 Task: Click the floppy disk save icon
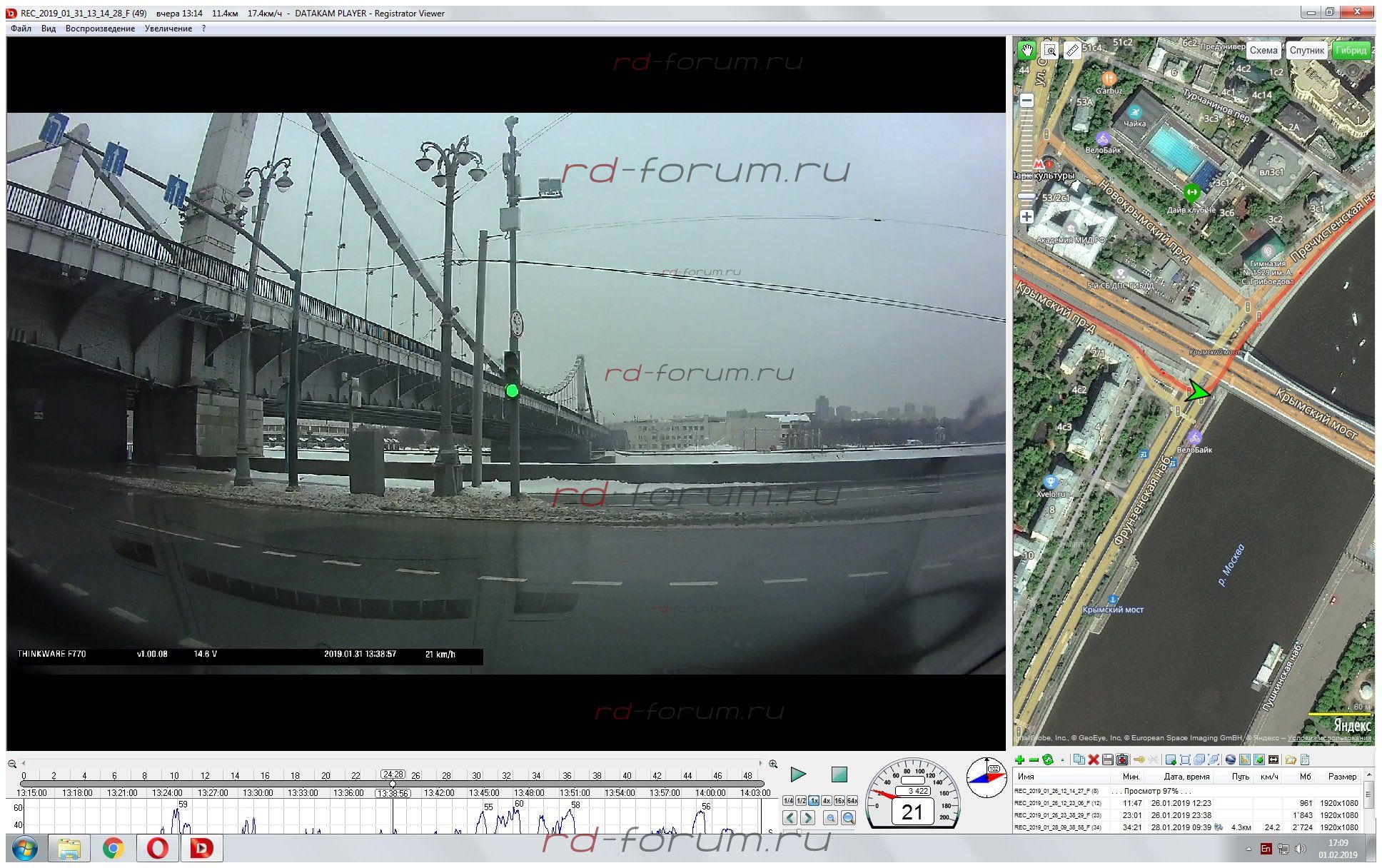click(x=1107, y=759)
